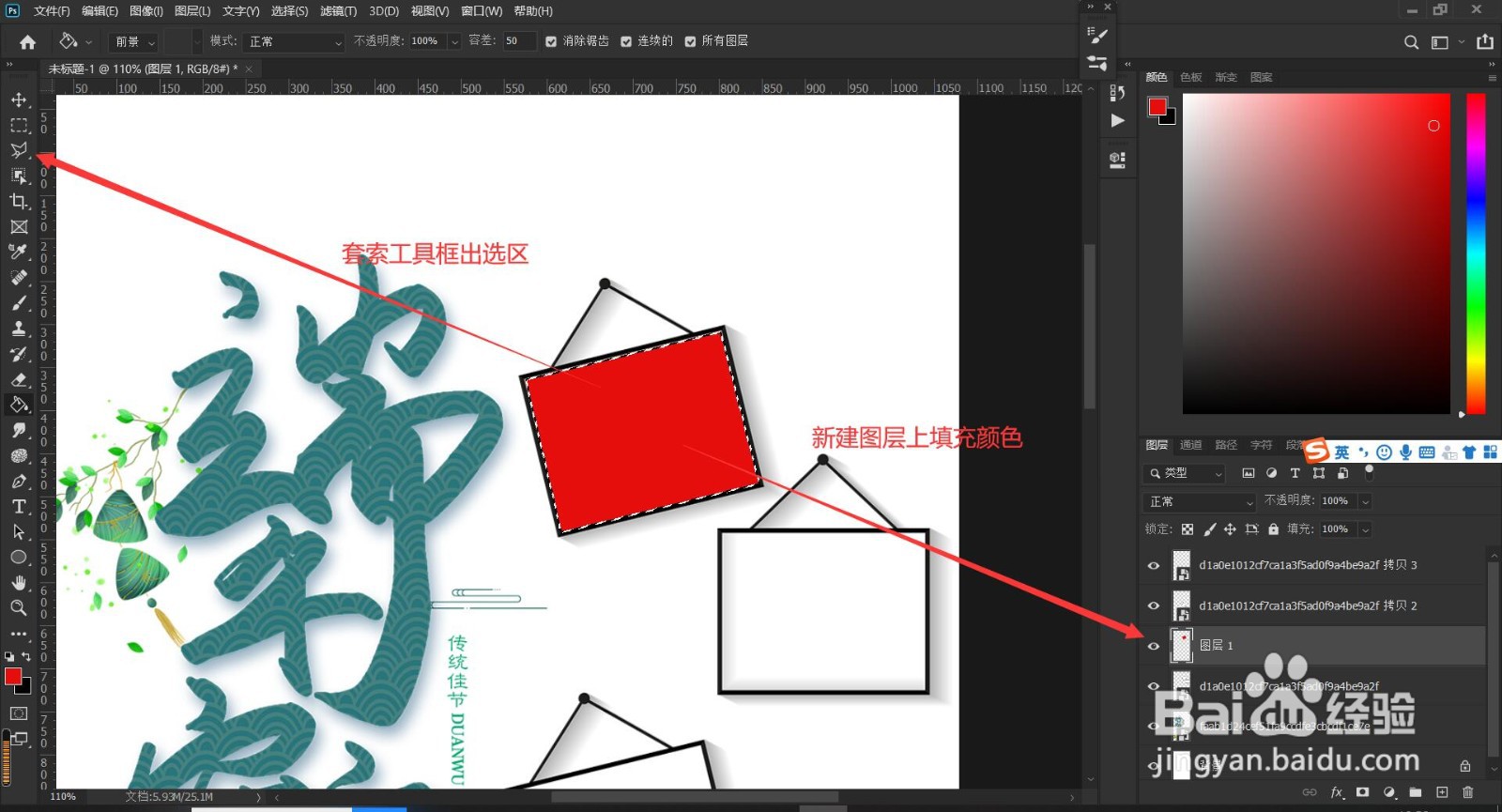Click the 未标题-1 document tab
The height and width of the screenshot is (812, 1502).
point(143,69)
